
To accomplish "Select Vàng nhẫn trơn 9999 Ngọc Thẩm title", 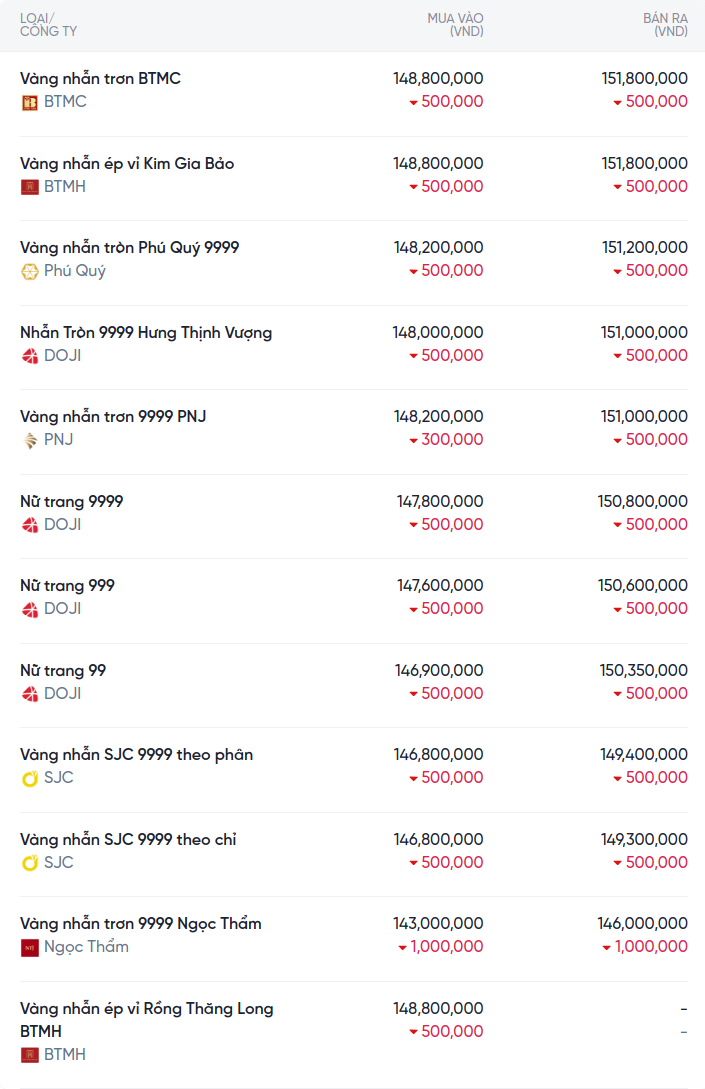I will (x=141, y=923).
